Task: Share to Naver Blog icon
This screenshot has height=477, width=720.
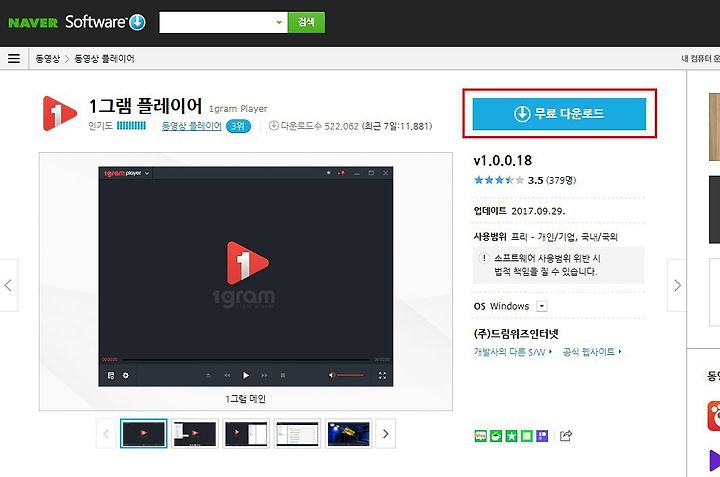Action: [x=480, y=436]
